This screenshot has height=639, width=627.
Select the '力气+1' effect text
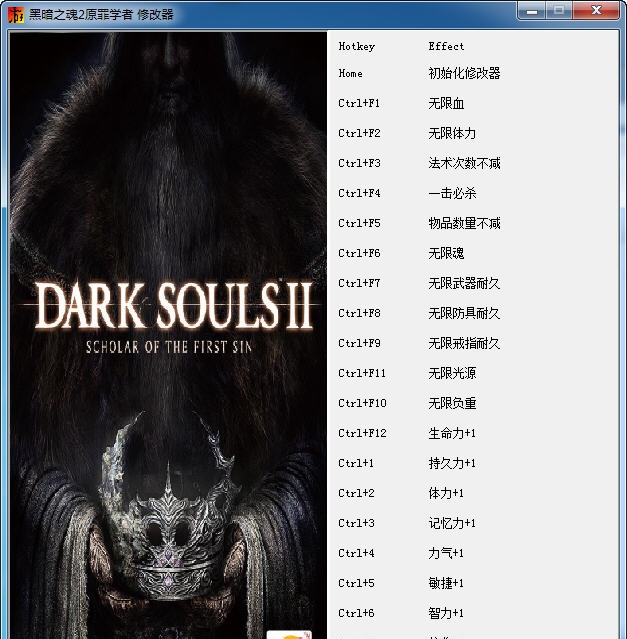pyautogui.click(x=446, y=553)
